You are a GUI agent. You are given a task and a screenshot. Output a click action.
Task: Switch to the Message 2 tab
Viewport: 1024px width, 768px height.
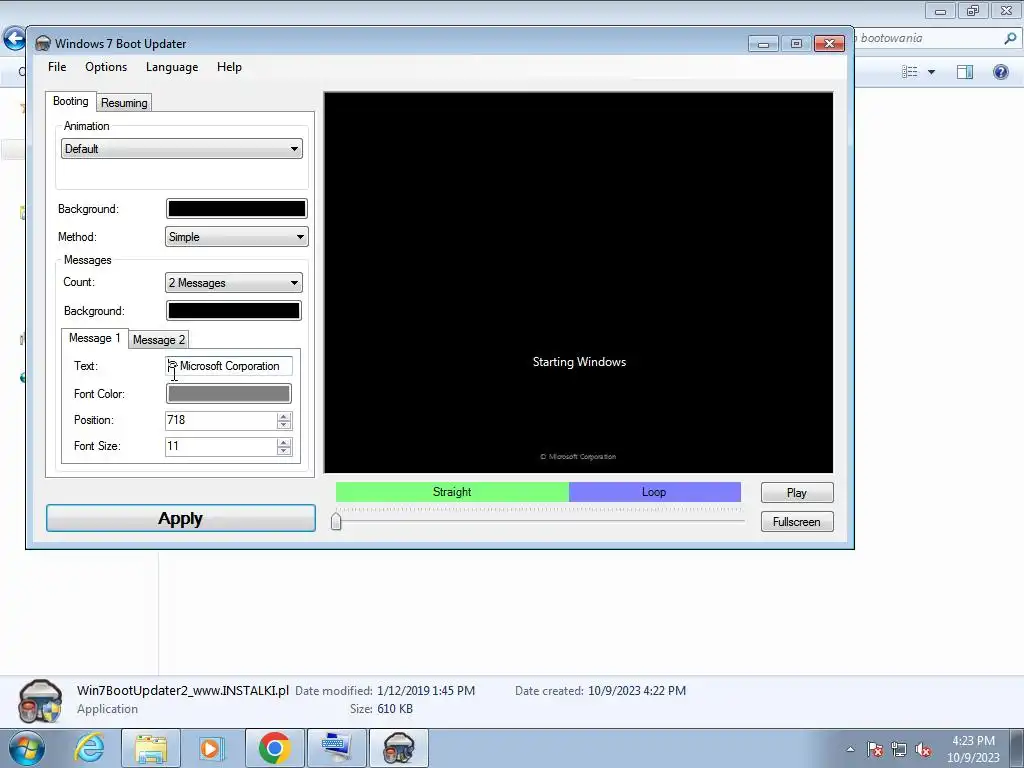[x=159, y=340]
